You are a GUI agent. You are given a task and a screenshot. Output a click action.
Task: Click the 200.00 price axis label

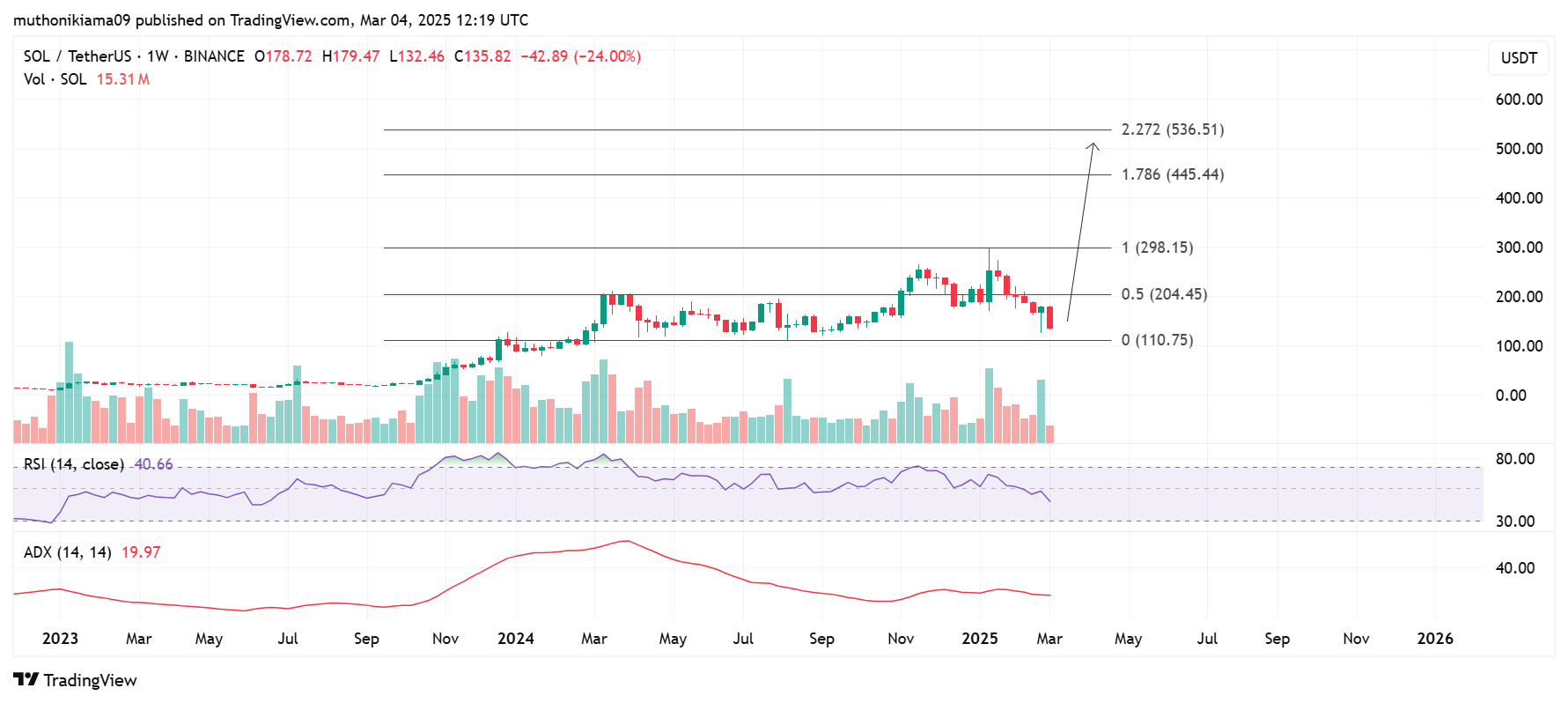(1520, 297)
